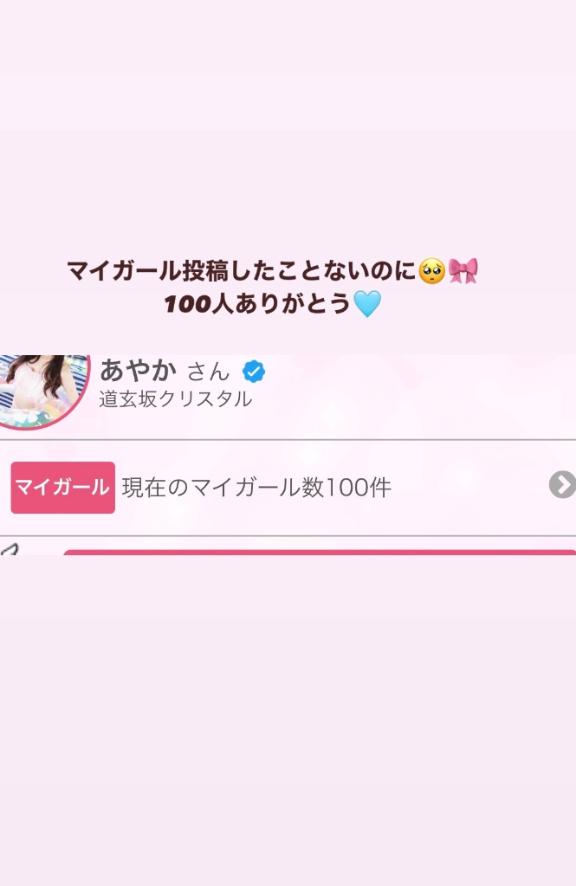Click the divider line beneath the マイガール row
Viewport: 576px width, 886px height.
tap(288, 535)
